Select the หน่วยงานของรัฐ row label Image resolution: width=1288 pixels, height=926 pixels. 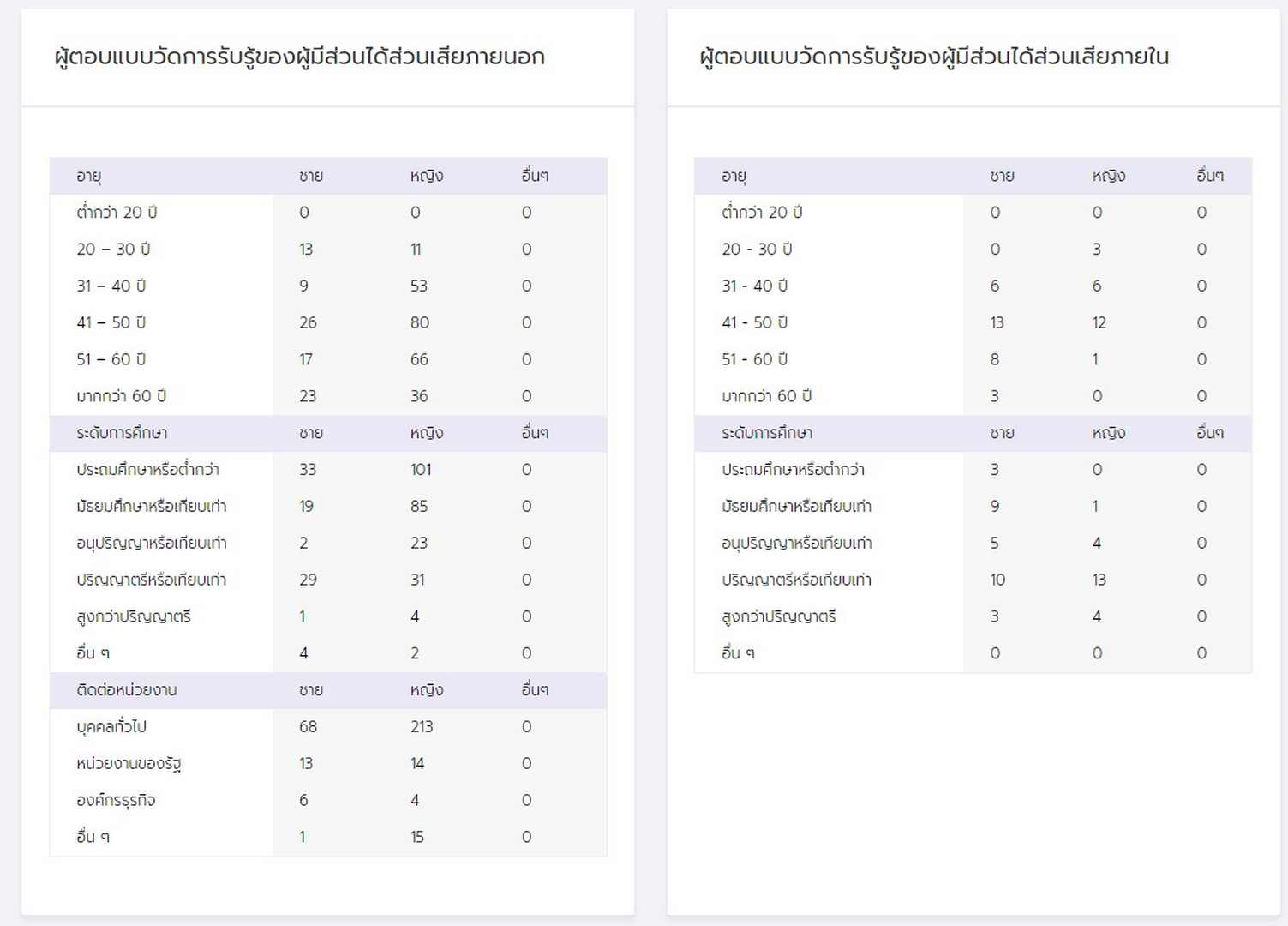point(129,764)
